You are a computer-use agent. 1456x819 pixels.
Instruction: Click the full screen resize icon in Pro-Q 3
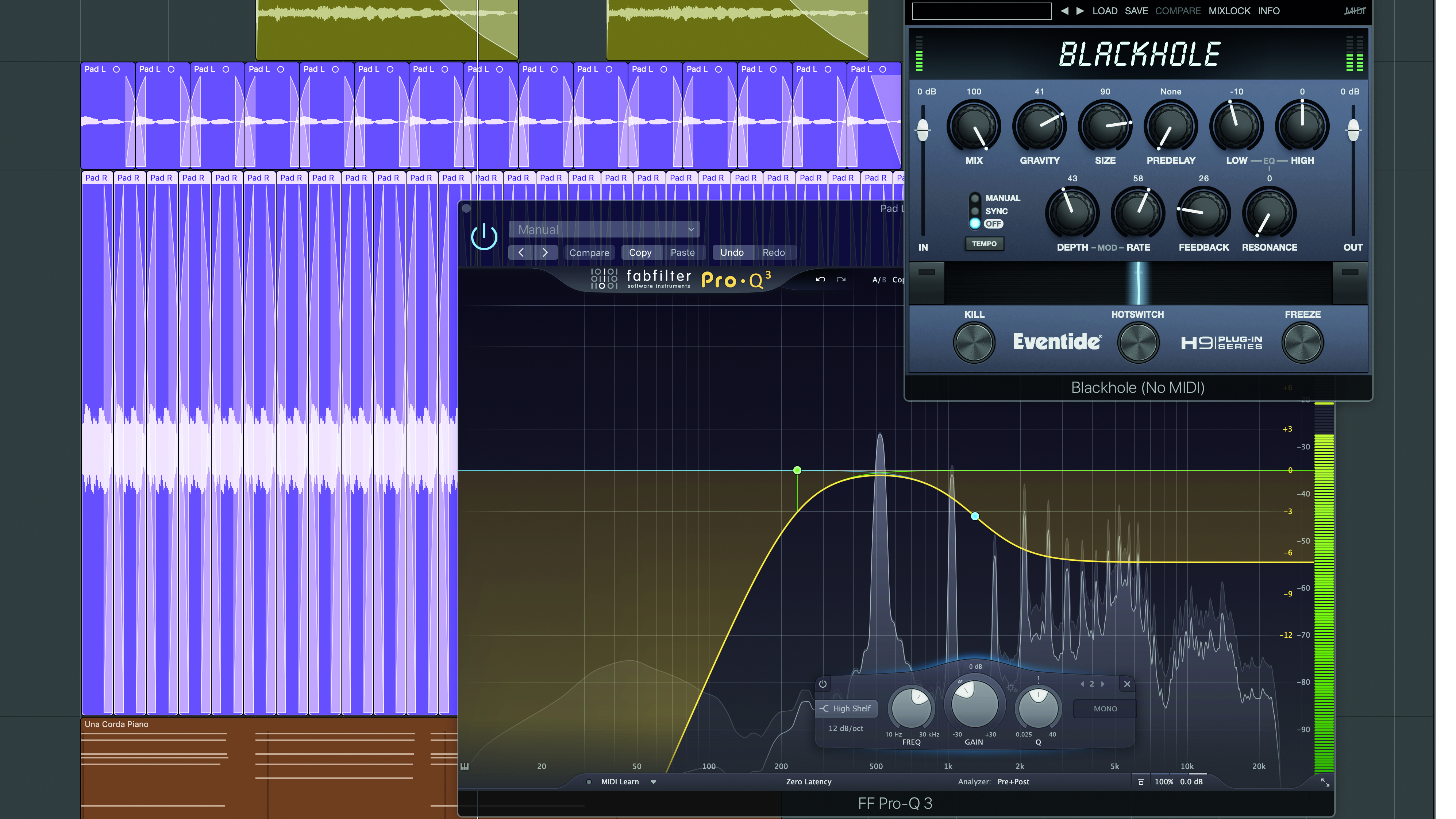pos(1325,782)
